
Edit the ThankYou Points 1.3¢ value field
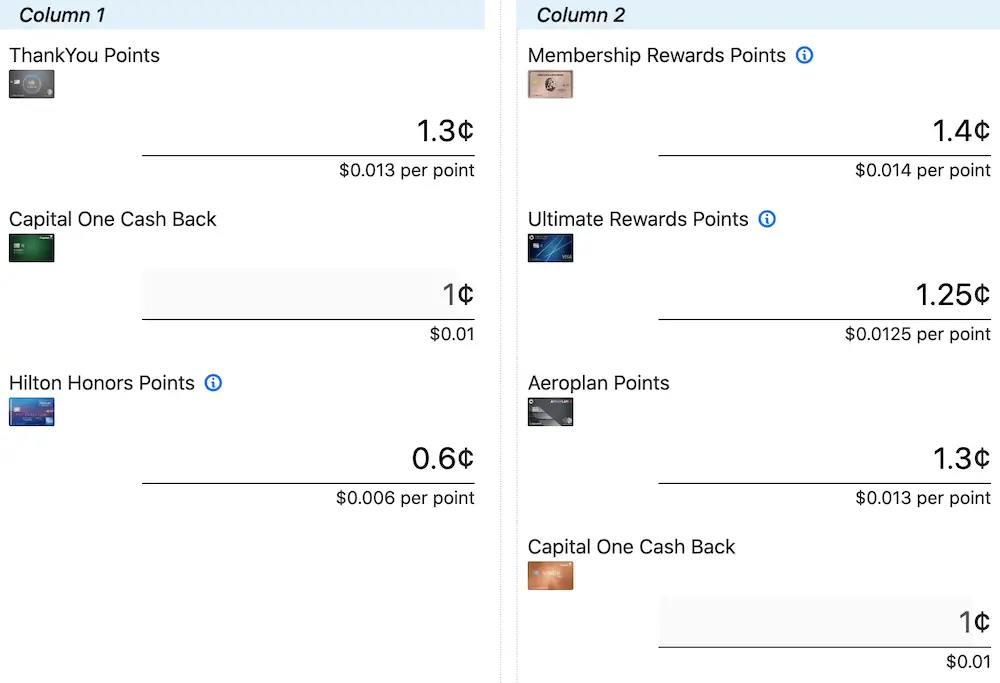click(308, 131)
